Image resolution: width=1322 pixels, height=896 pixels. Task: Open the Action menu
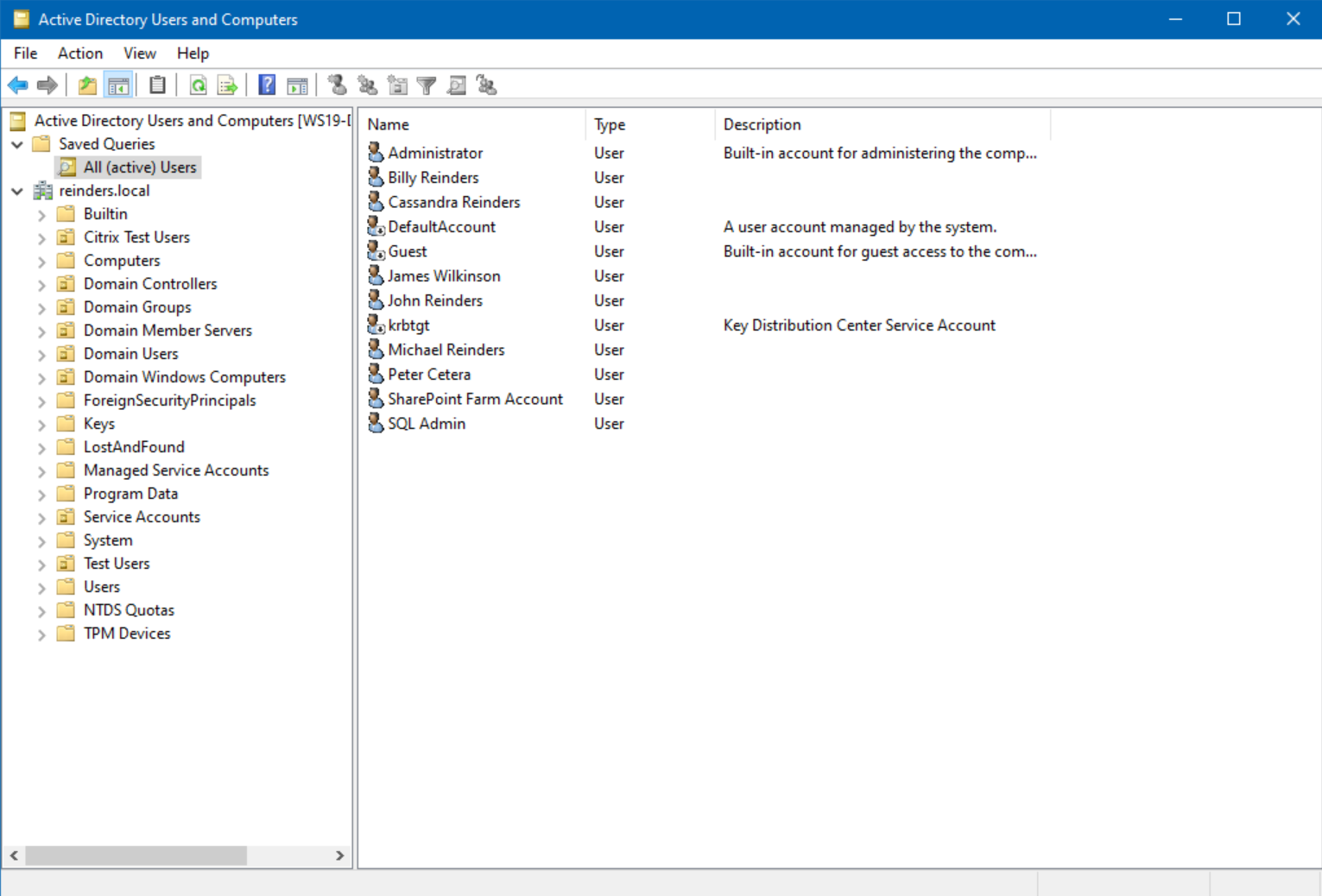(79, 53)
